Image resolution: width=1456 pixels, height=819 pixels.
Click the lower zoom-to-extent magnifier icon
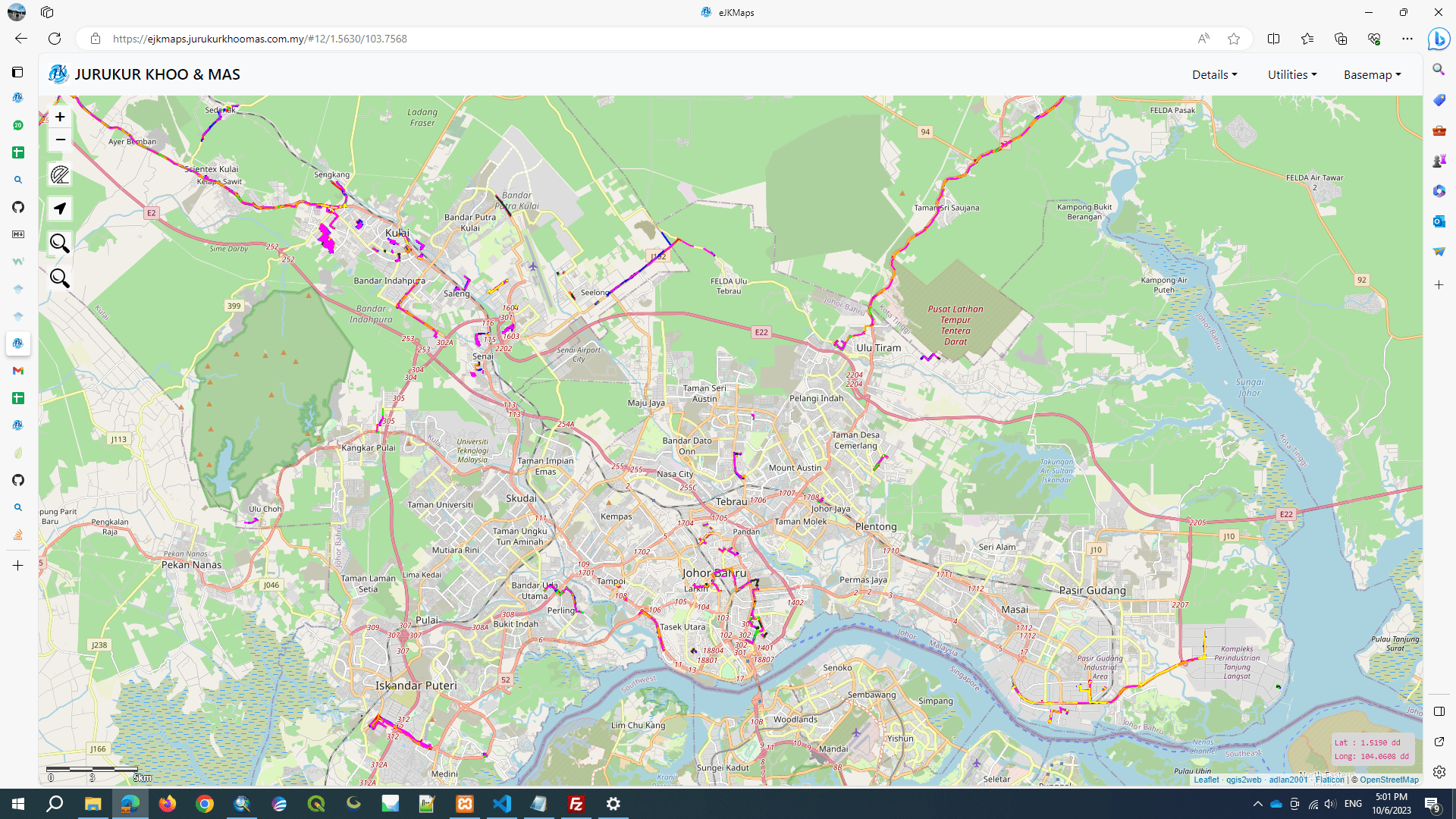click(59, 278)
